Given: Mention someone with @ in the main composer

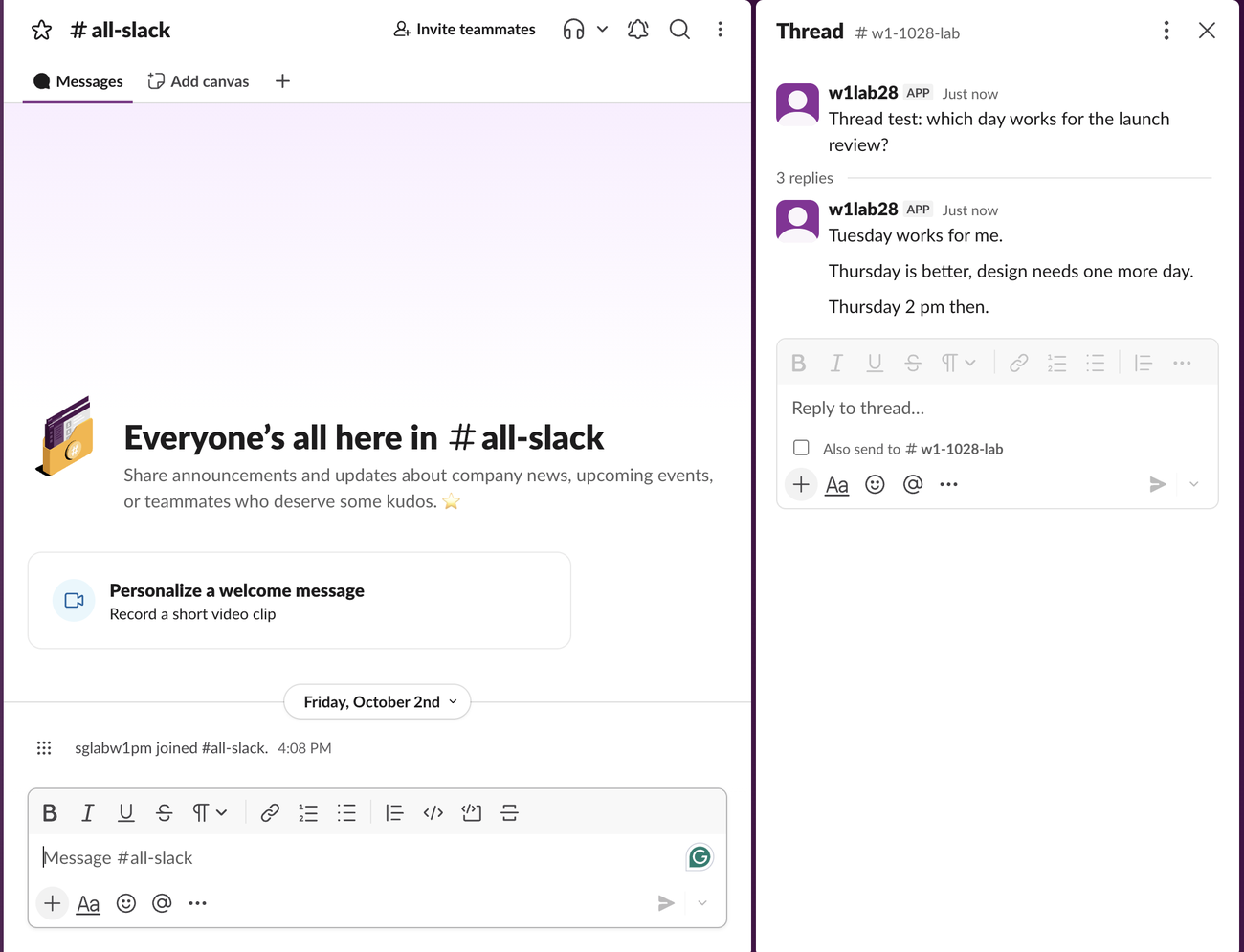Looking at the screenshot, I should (x=162, y=903).
